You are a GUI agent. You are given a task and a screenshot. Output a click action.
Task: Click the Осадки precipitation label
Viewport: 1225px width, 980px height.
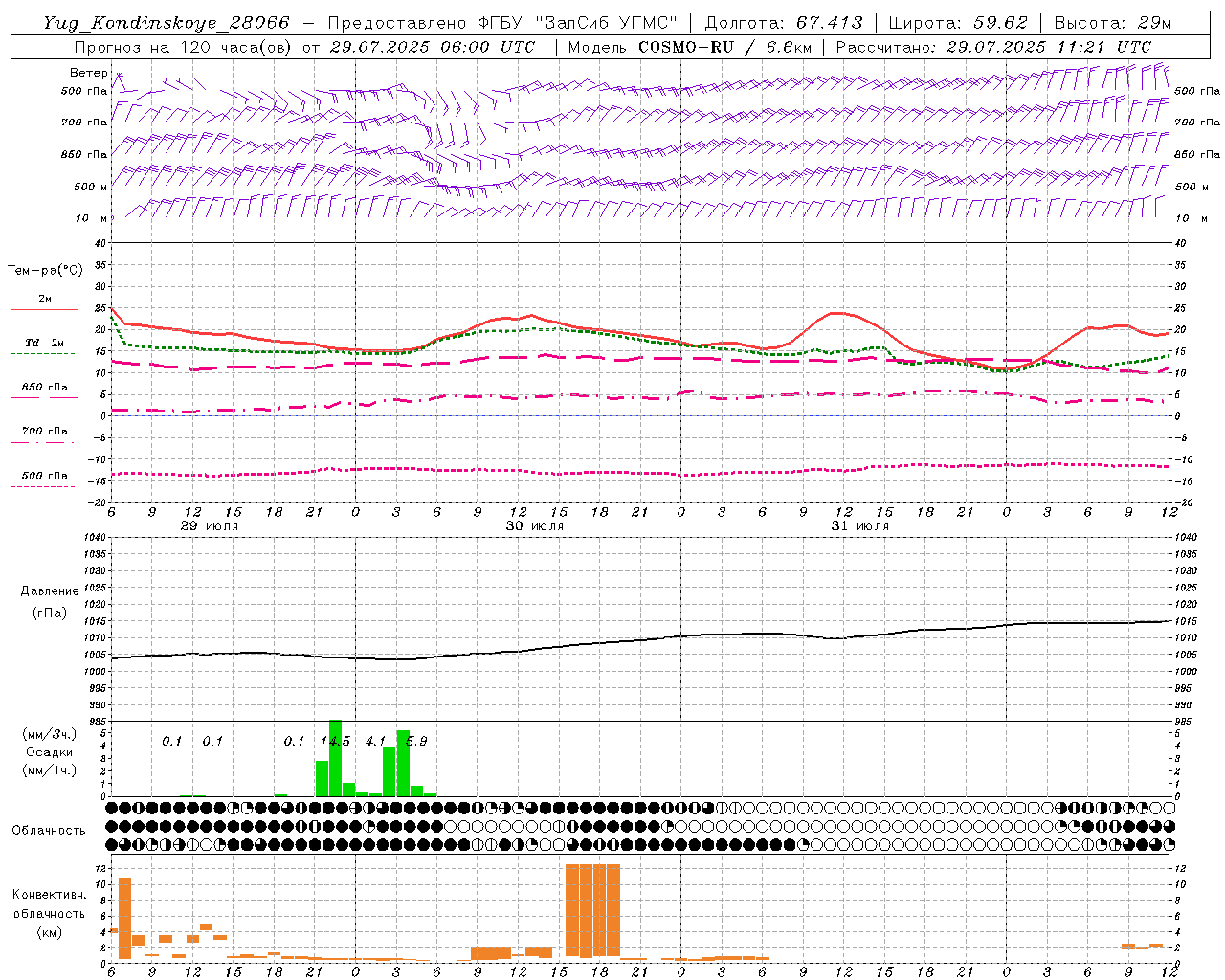click(x=50, y=752)
